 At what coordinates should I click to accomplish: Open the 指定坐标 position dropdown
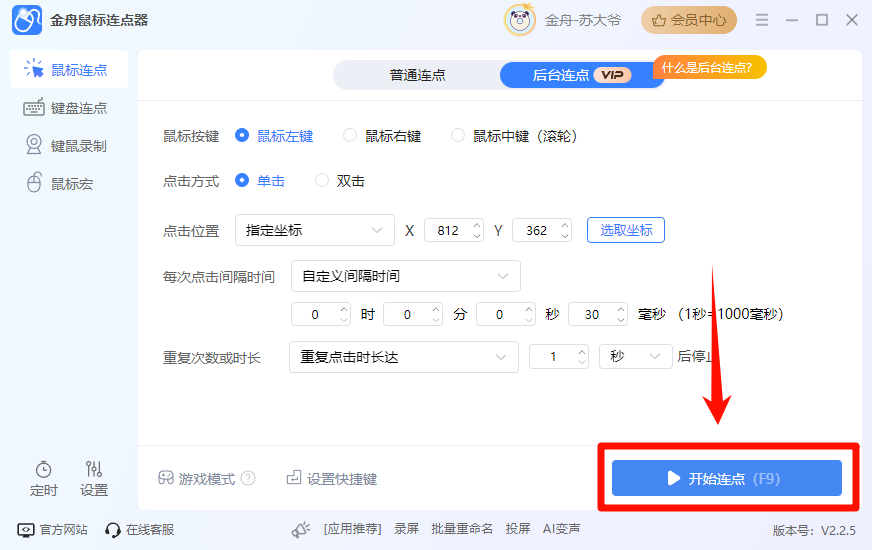click(x=315, y=230)
